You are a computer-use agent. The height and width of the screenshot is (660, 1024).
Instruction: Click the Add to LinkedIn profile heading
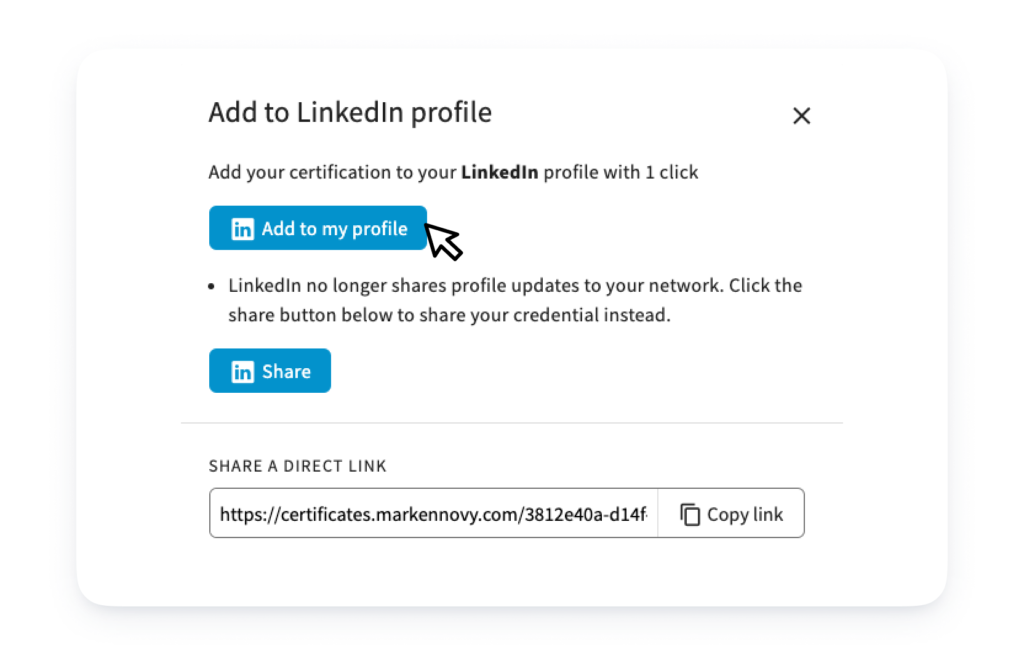pos(350,112)
